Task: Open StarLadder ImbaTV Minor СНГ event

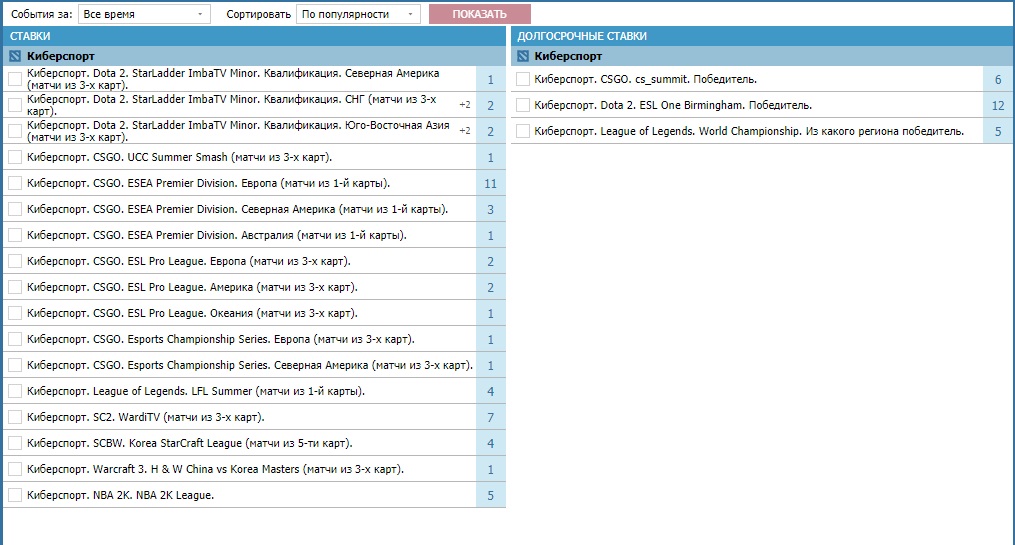Action: [232, 105]
